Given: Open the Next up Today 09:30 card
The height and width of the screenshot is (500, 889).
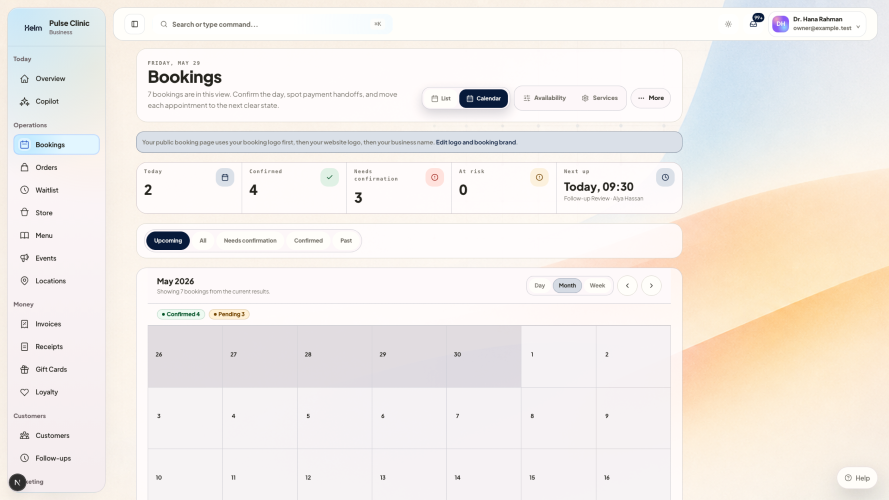Looking at the screenshot, I should [x=619, y=188].
